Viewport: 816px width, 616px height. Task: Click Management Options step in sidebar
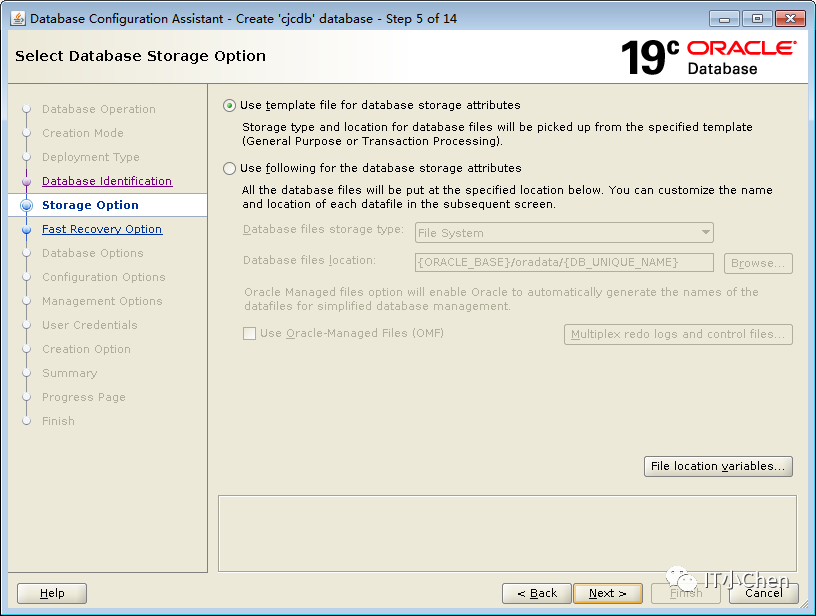[x=102, y=301]
